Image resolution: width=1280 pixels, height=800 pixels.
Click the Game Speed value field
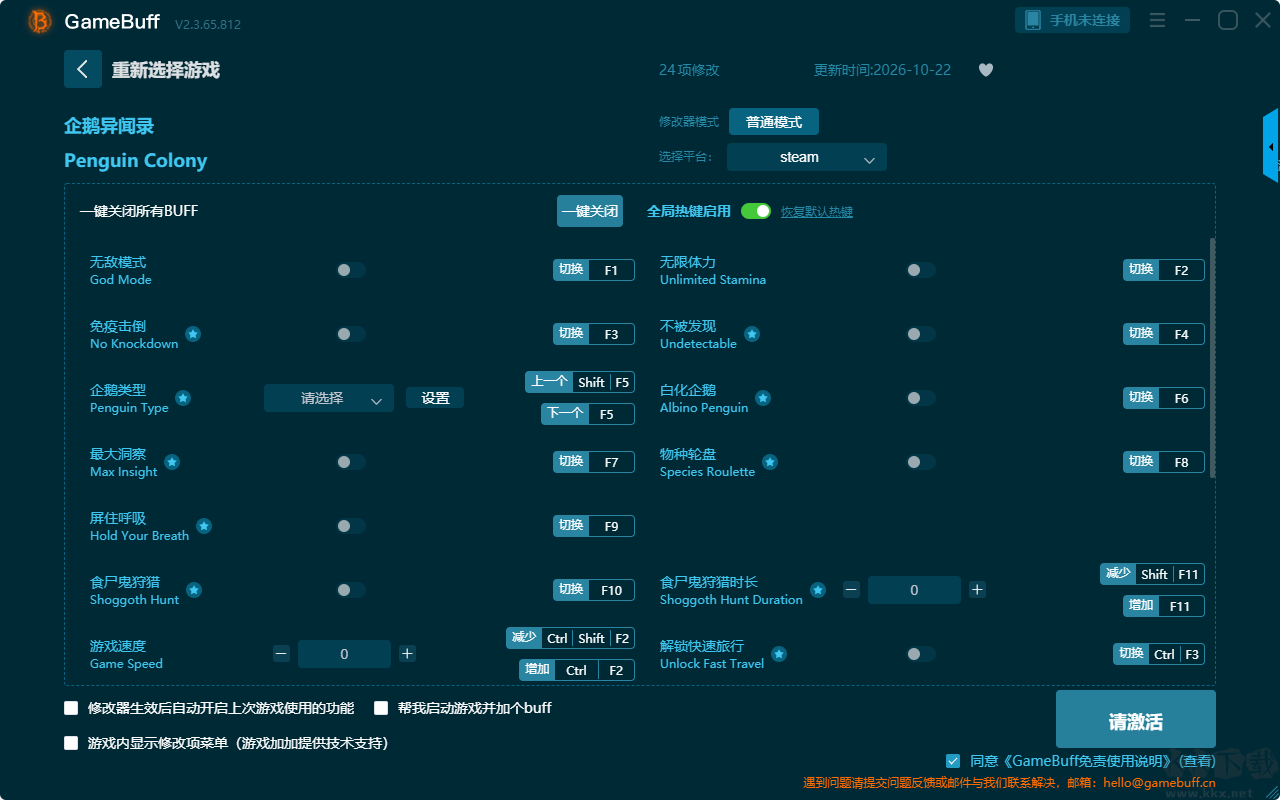coord(344,654)
